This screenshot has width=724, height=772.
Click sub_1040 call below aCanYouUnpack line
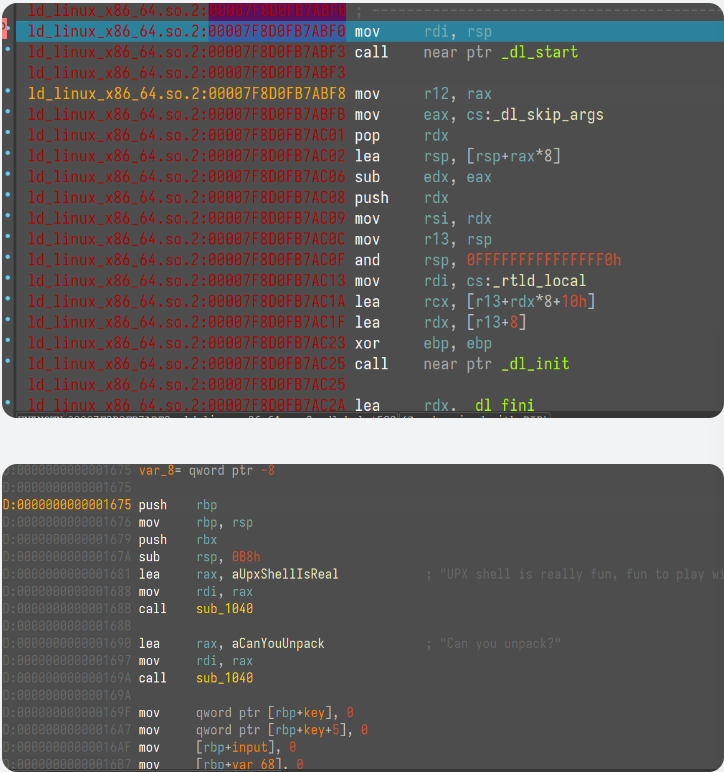click(x=224, y=678)
